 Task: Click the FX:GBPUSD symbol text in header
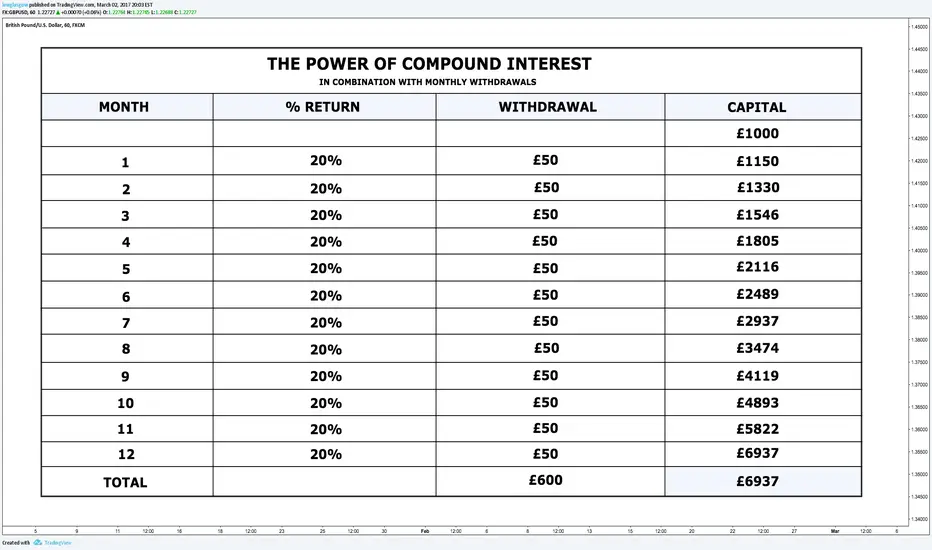[x=15, y=12]
